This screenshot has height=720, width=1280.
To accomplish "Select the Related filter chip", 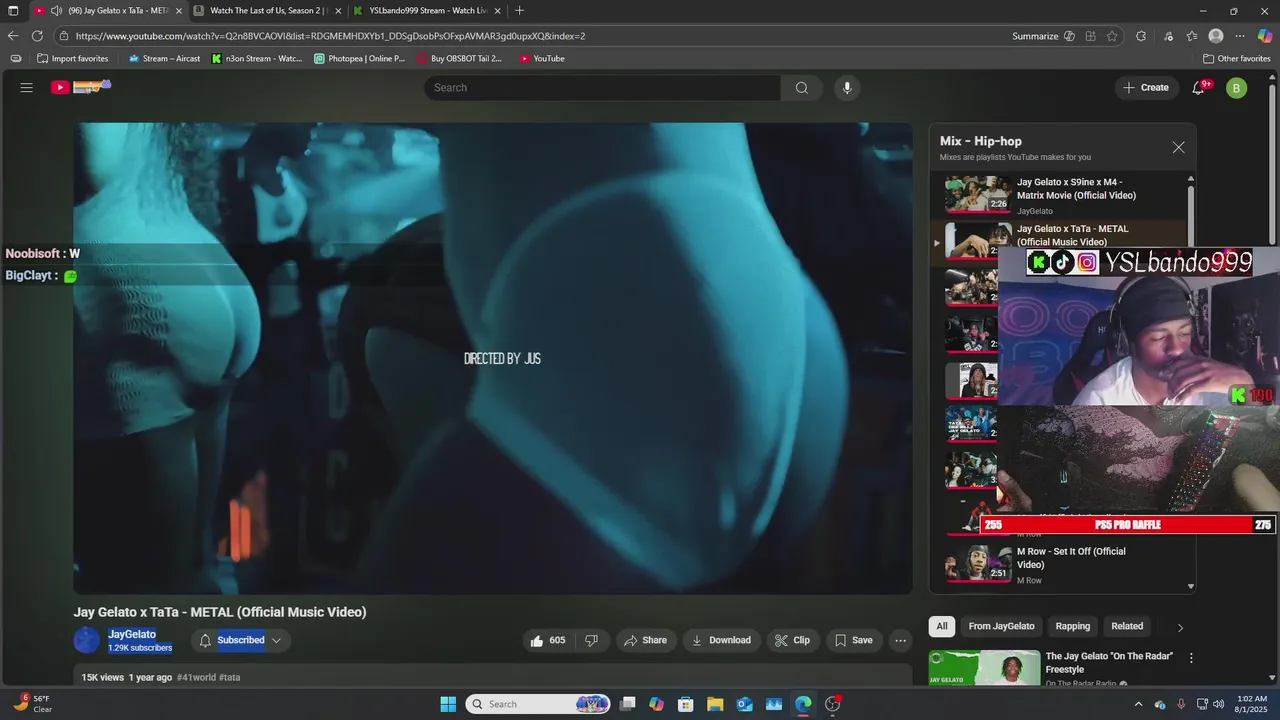I will 1127,626.
